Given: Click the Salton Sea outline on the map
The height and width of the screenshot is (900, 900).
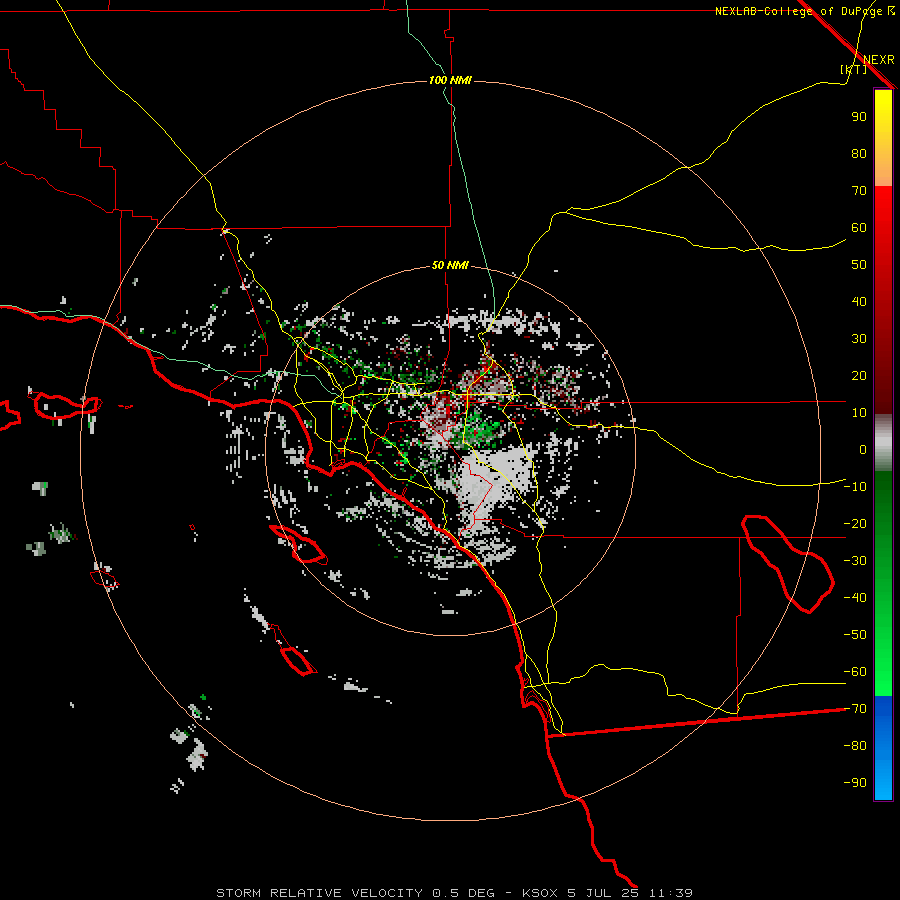Looking at the screenshot, I should click(x=788, y=564).
